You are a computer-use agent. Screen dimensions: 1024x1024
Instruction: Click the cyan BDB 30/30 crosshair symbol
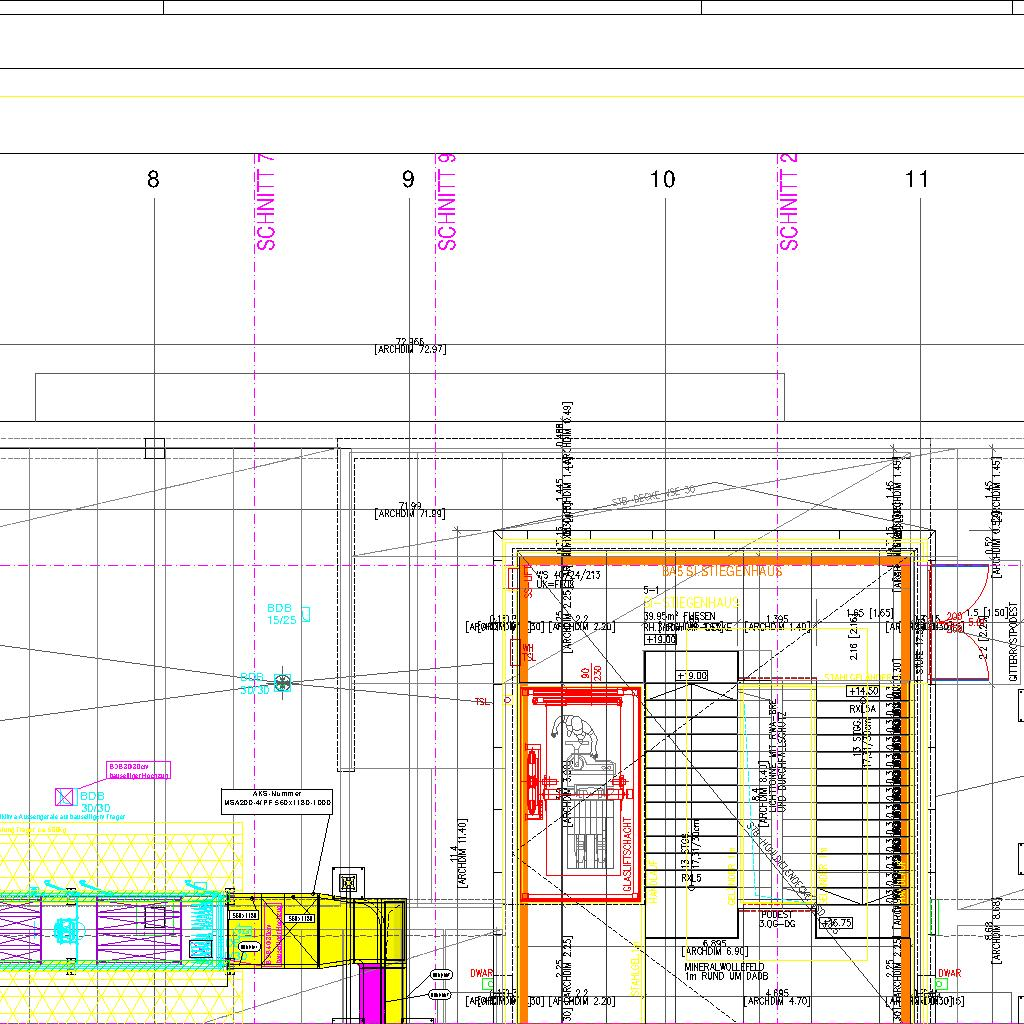[282, 682]
